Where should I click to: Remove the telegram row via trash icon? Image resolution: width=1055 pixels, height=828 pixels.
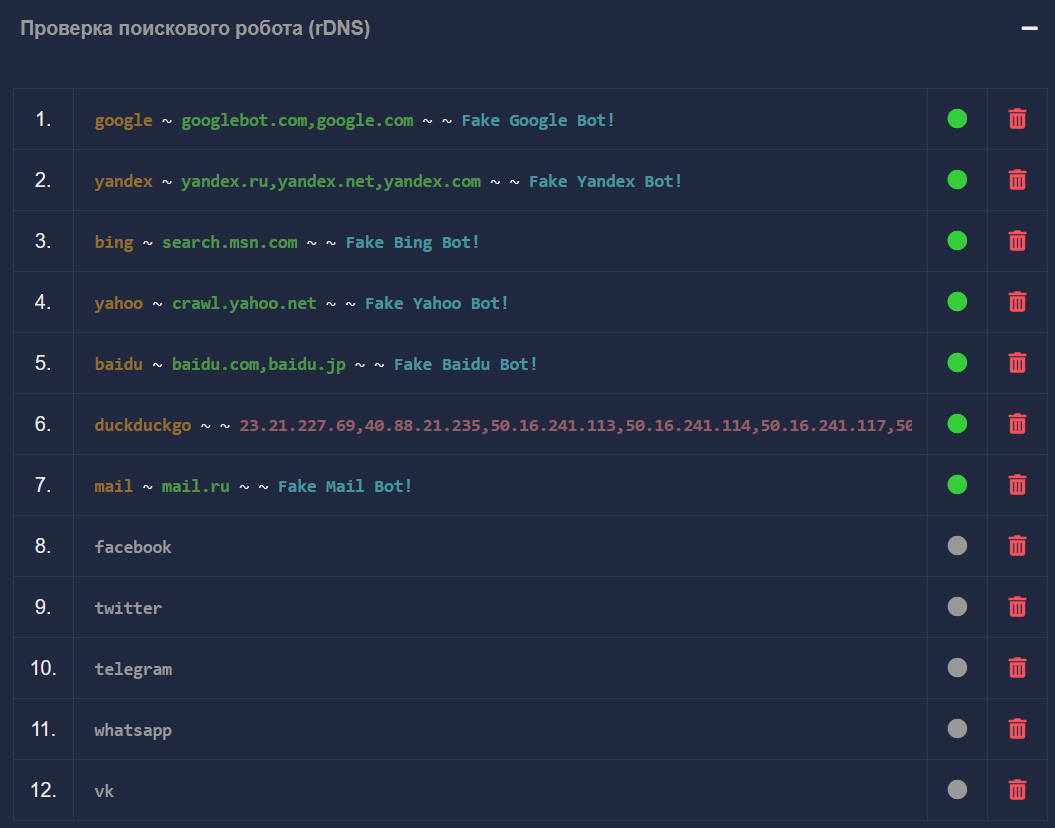[1017, 668]
